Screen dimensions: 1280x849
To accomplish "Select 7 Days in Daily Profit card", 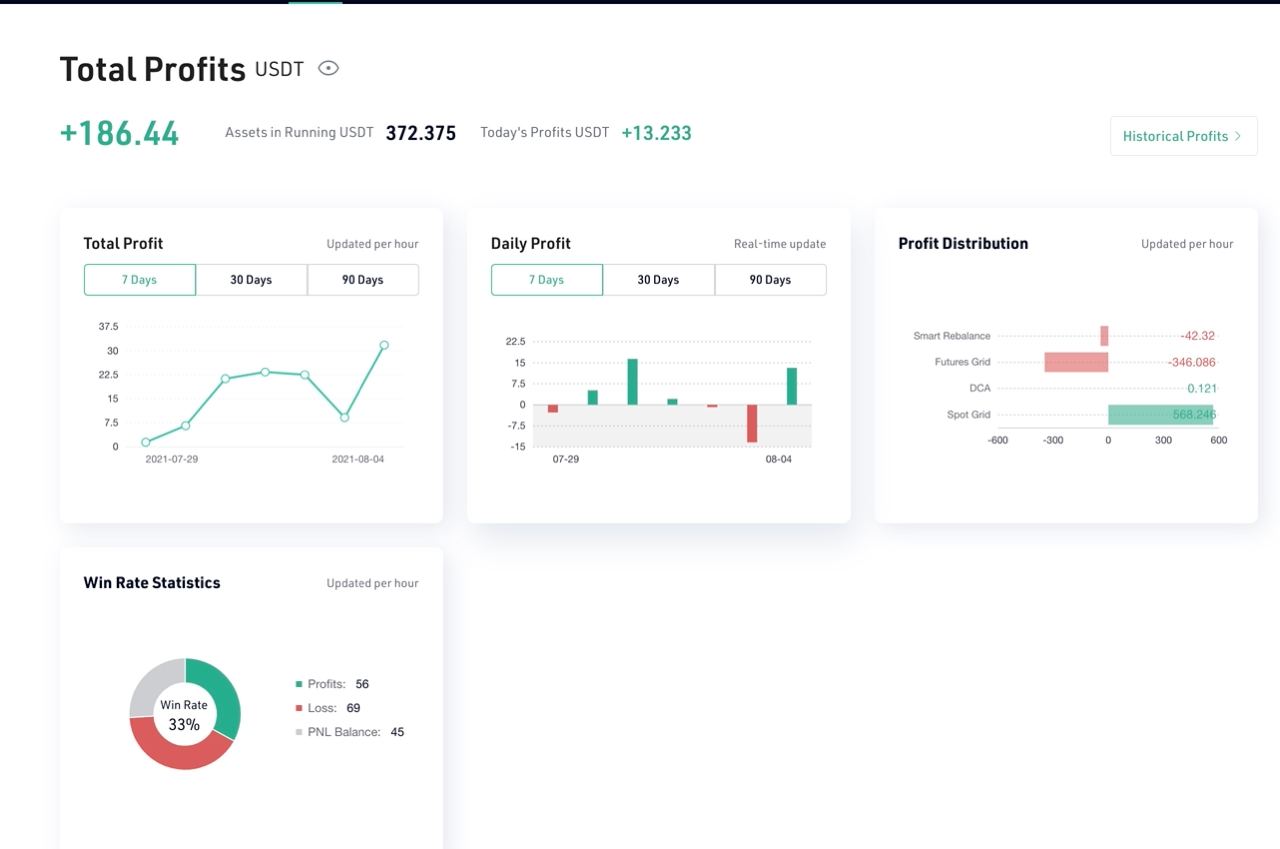I will [547, 280].
